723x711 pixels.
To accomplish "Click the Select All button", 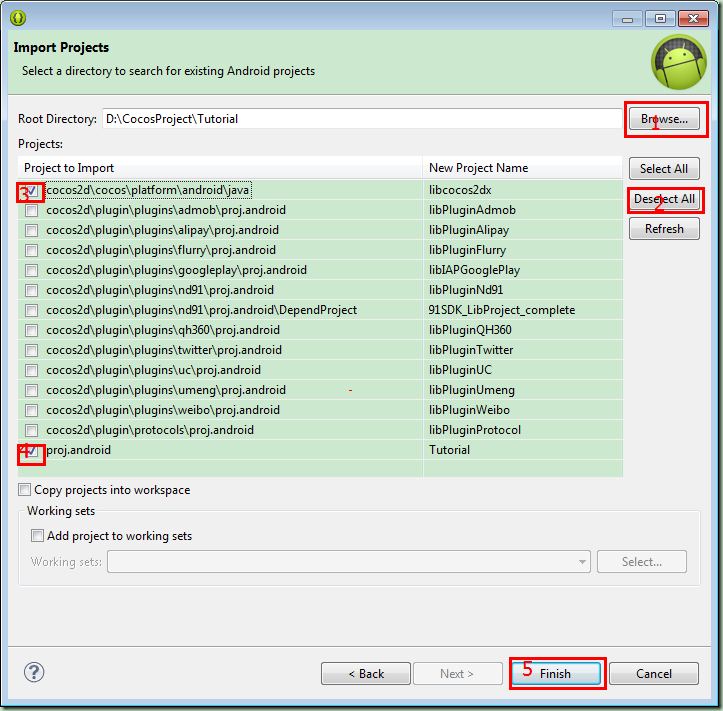I will pos(664,169).
